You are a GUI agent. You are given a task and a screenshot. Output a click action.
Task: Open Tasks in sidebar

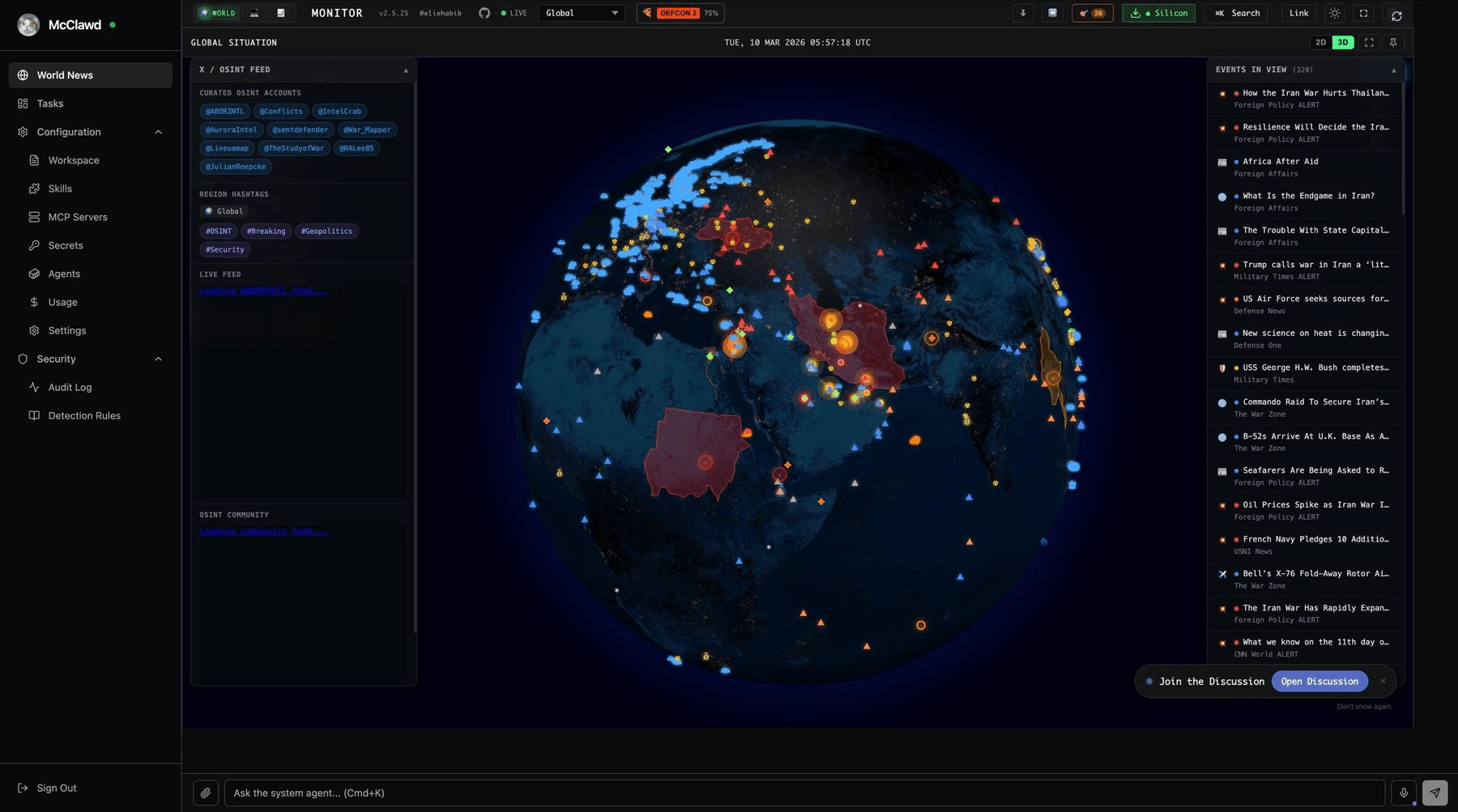tap(90, 104)
